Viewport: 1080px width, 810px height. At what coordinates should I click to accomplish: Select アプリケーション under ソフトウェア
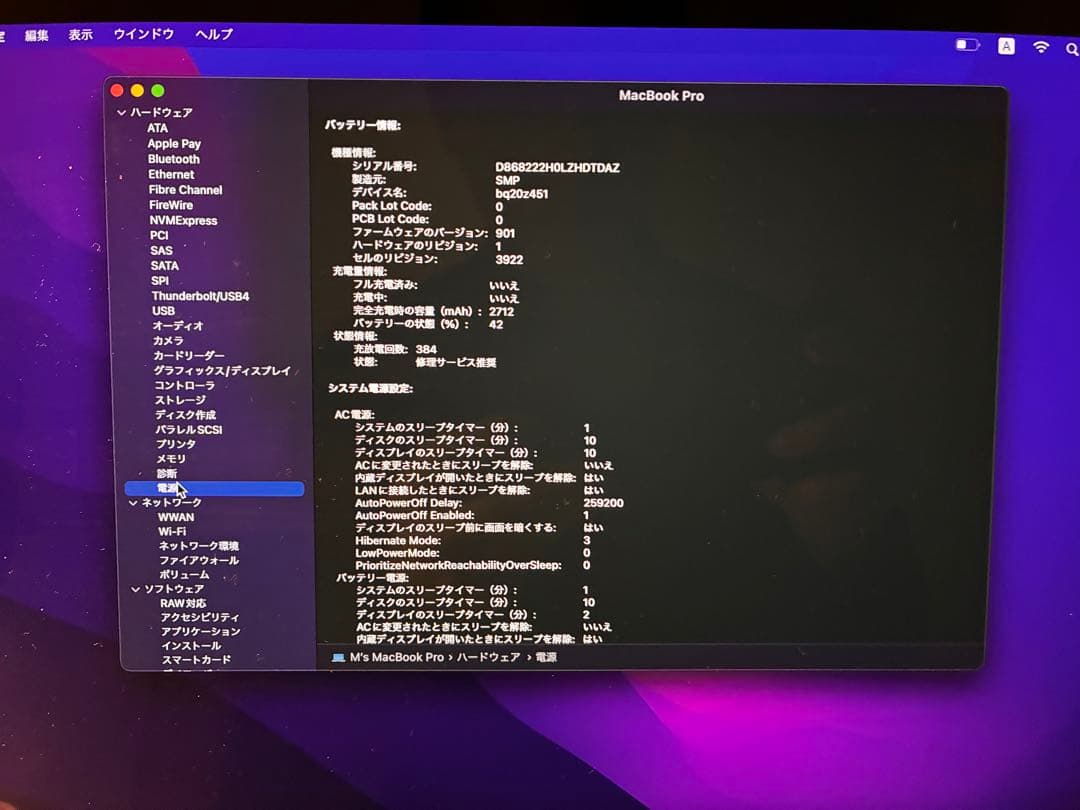click(x=199, y=632)
